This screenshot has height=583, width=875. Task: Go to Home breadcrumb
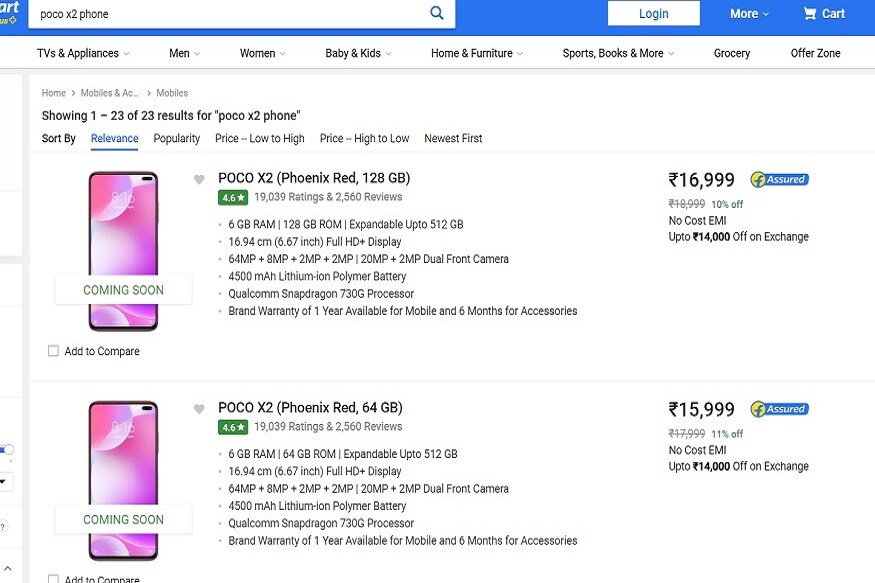point(54,93)
